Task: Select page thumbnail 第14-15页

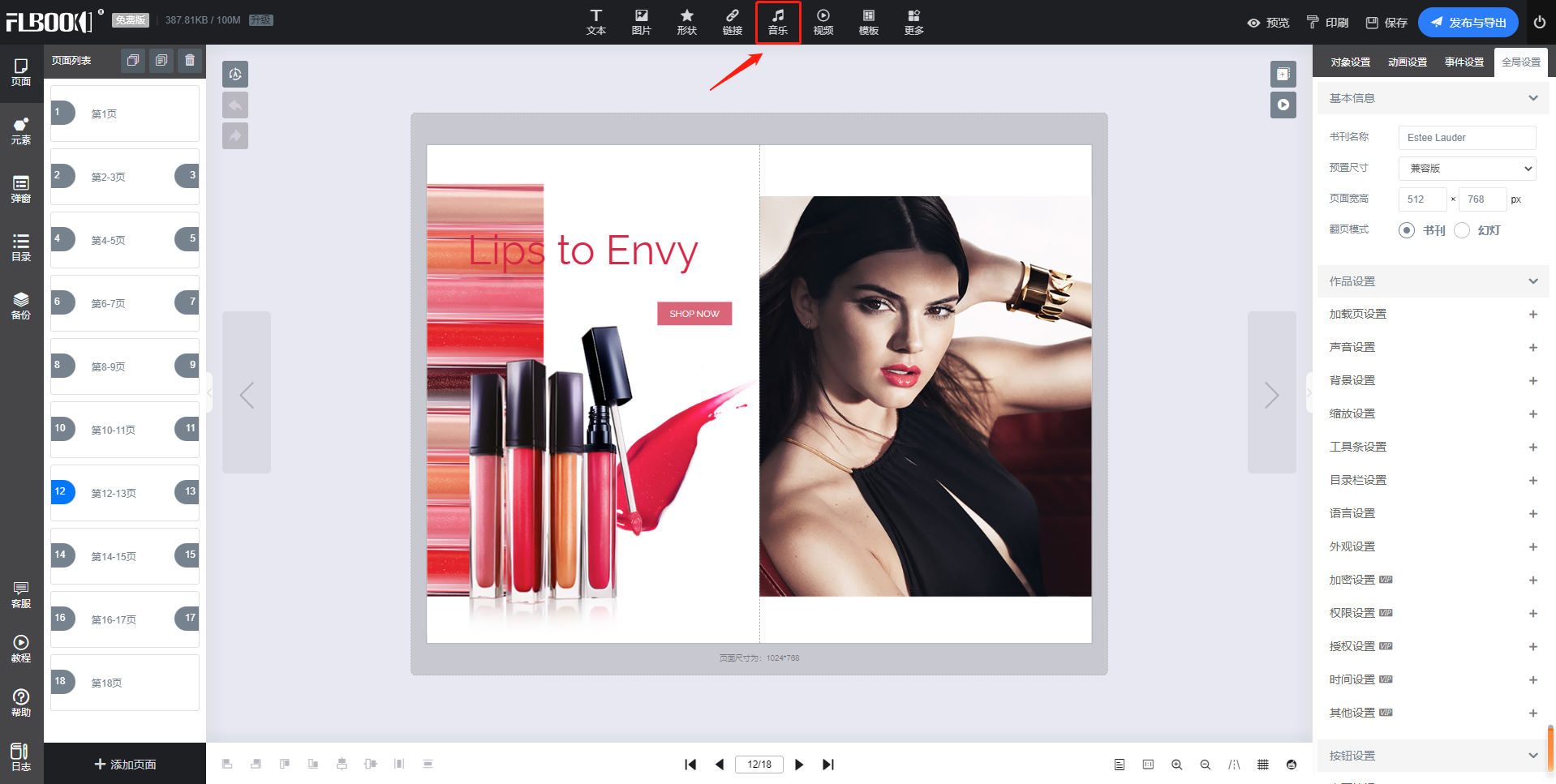Action: 125,556
